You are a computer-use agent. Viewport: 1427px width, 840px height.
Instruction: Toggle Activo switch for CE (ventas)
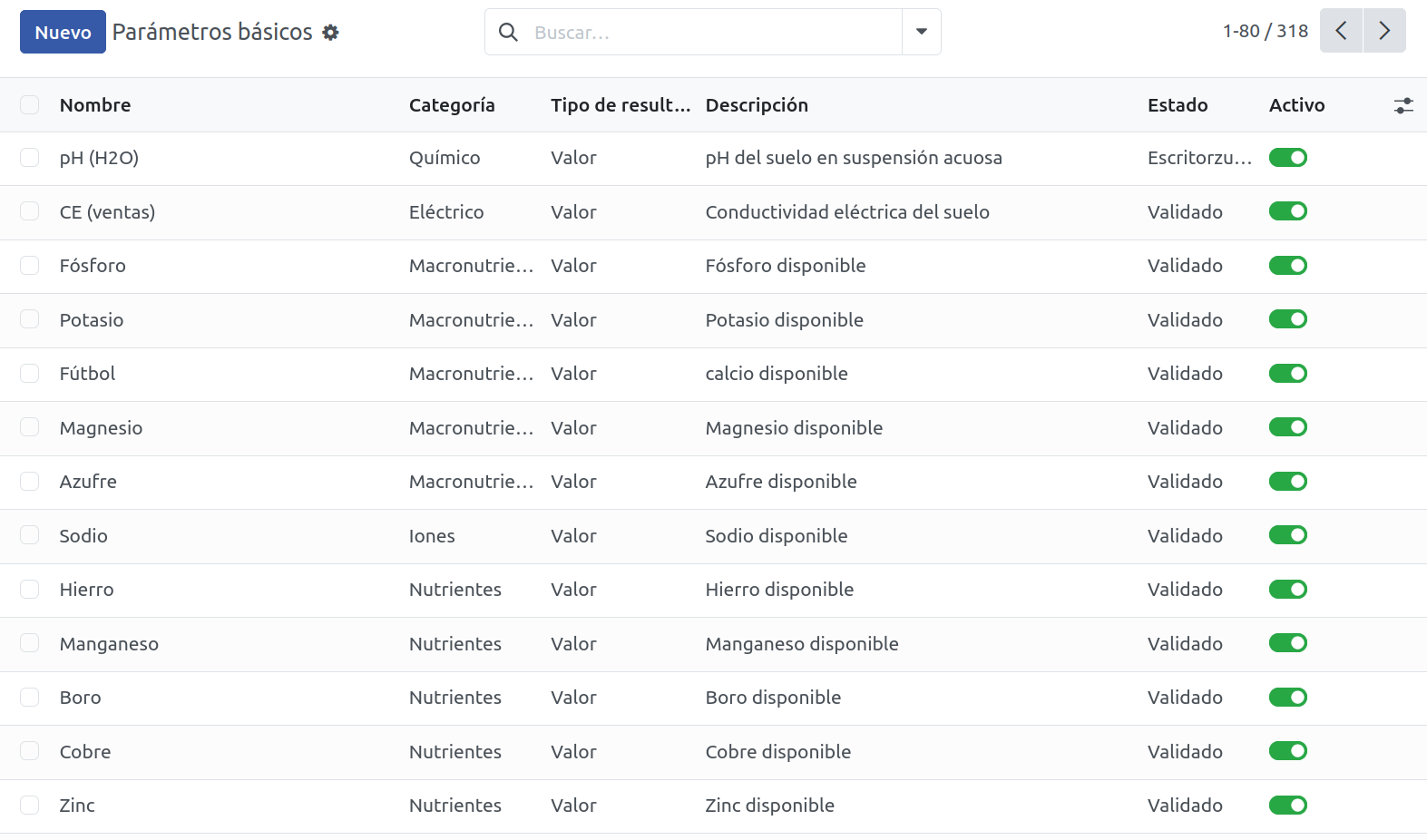[x=1288, y=211]
